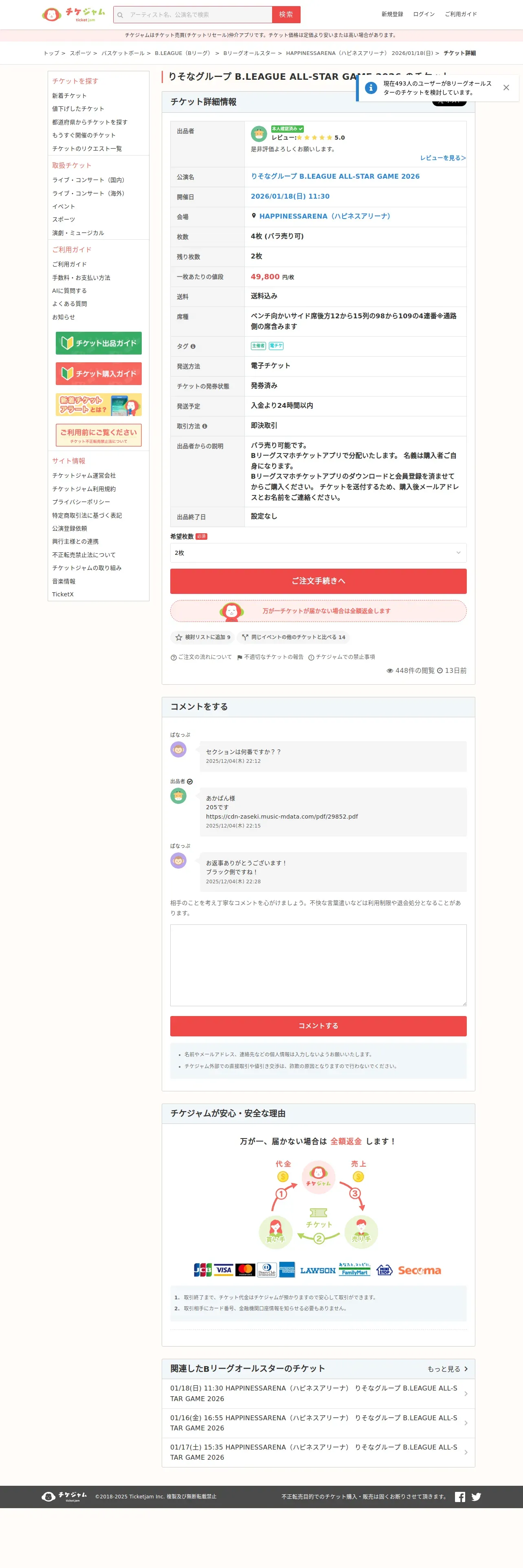Image resolution: width=523 pixels, height=1568 pixels.
Task: Click the Twitter icon in the footer
Action: (476, 1497)
